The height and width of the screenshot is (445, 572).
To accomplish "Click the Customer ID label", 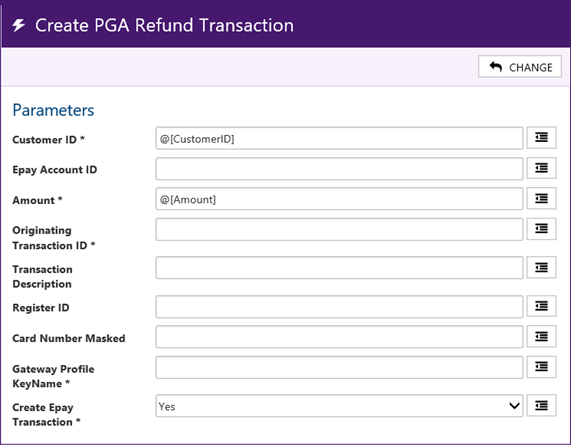I will (x=49, y=140).
